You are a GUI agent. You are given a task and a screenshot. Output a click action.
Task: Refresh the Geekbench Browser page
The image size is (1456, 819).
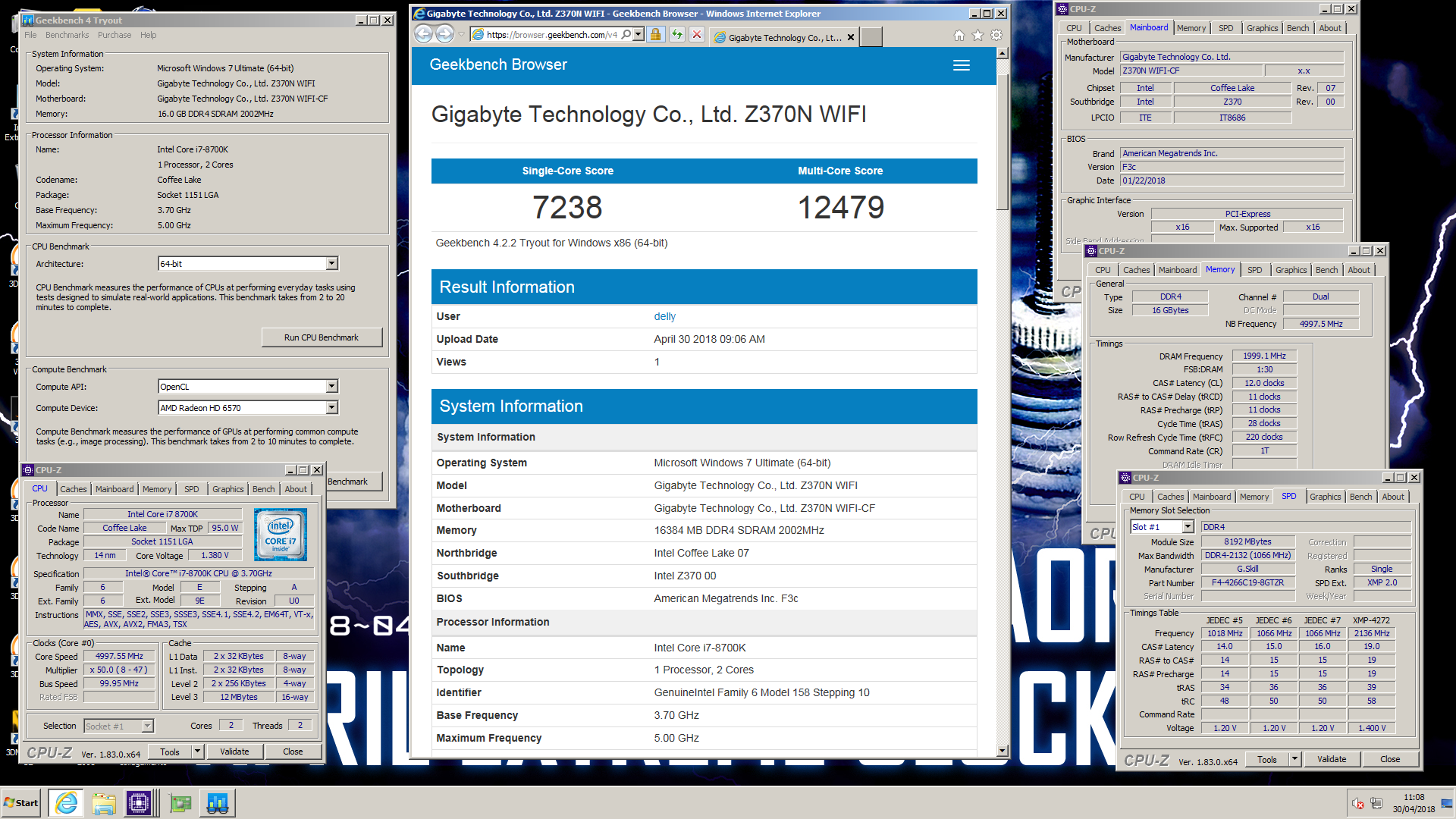tap(676, 35)
